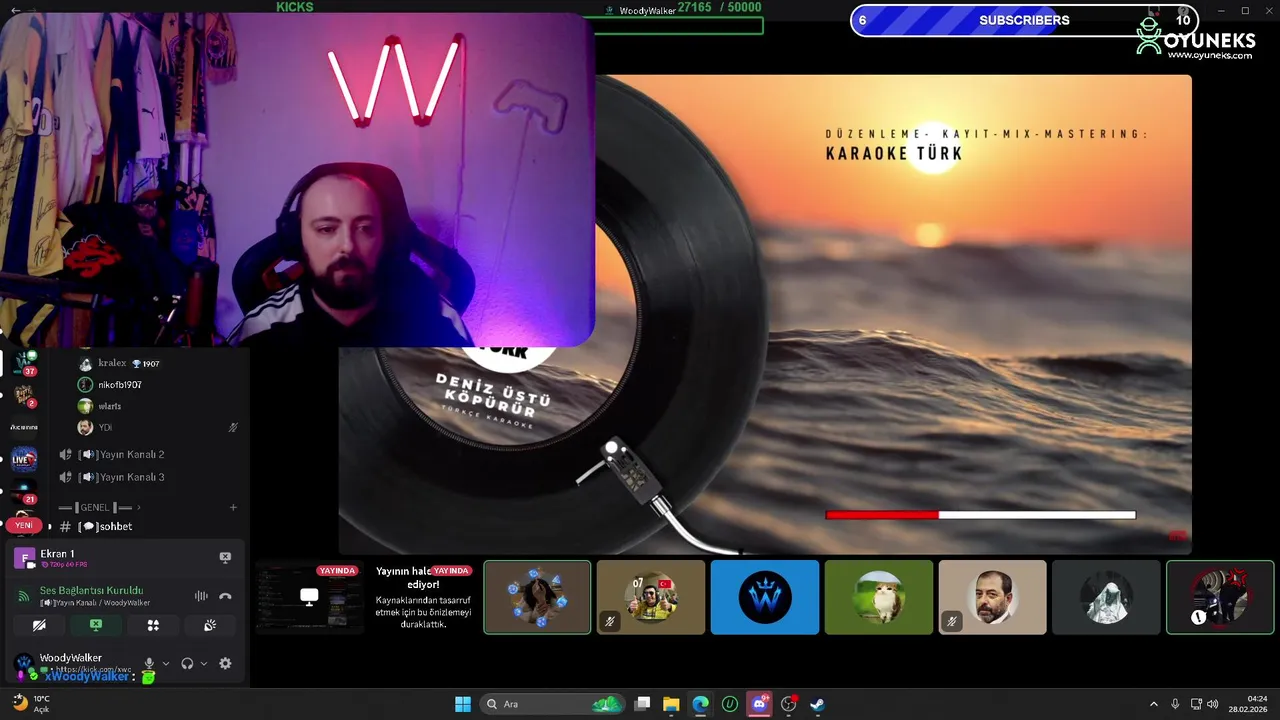Click the tray microphone icon
Viewport: 1280px width, 720px height.
pyautogui.click(x=1175, y=704)
